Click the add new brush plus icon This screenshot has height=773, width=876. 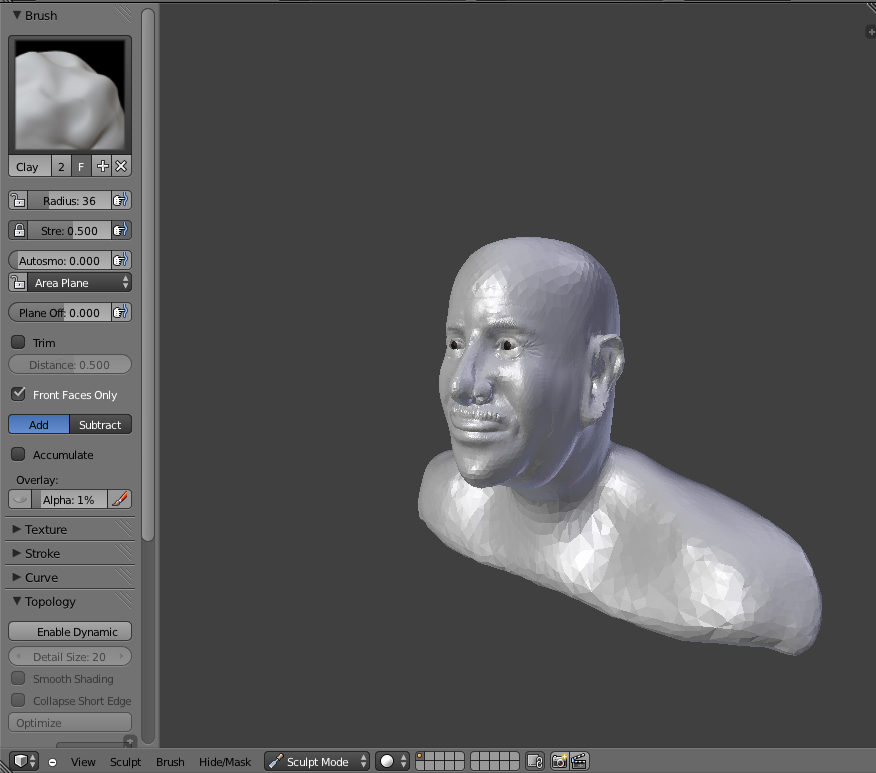coord(102,167)
